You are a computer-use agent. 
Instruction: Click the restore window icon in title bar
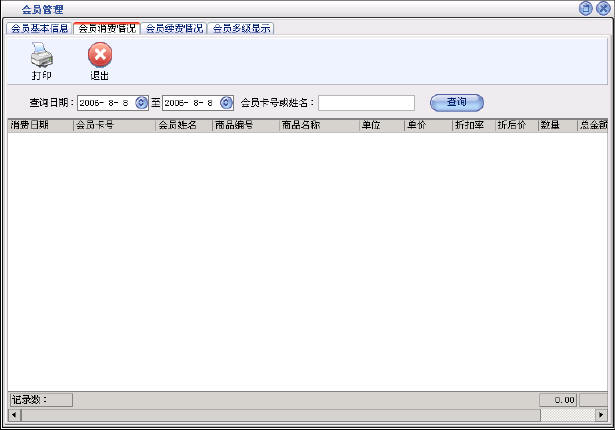click(585, 8)
